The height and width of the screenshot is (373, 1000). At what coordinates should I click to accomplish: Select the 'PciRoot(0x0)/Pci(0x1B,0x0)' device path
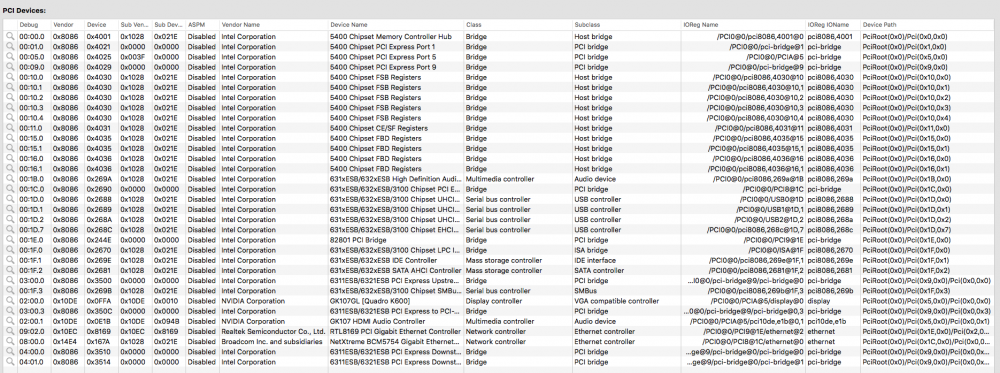pos(906,179)
